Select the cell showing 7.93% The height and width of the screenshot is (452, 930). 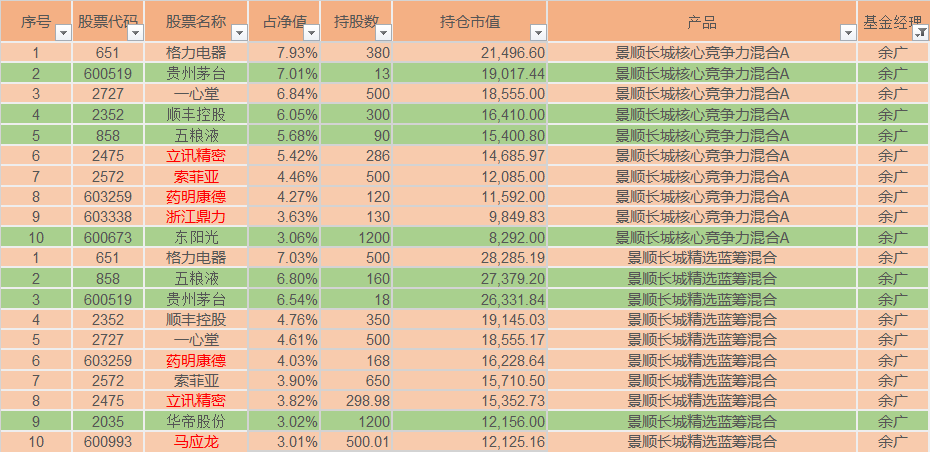tap(284, 52)
